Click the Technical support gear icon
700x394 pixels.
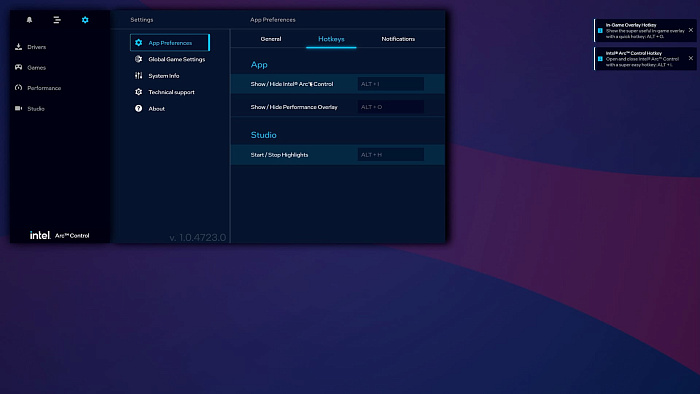tap(139, 92)
